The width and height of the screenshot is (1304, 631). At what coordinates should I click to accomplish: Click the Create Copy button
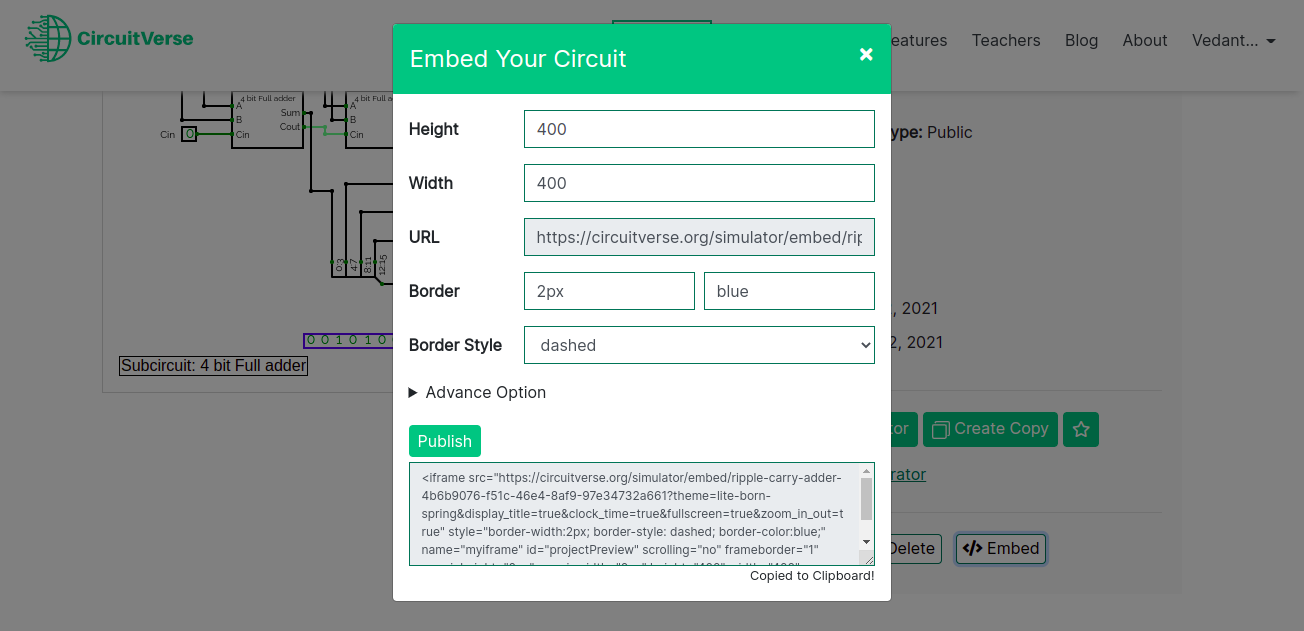coord(990,429)
